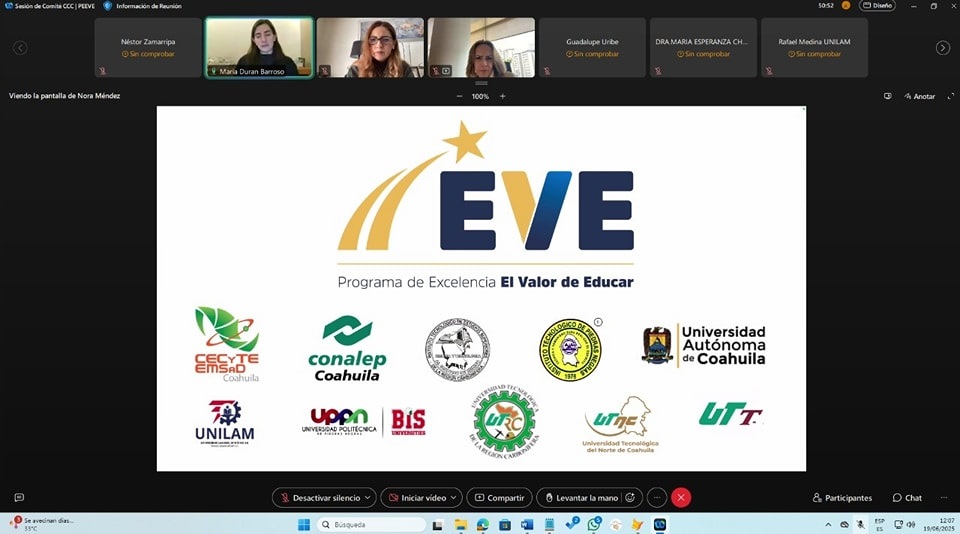960x534 pixels.
Task: Select DRA.MARIA ESPERANZA CH... participant tile
Action: [703, 48]
